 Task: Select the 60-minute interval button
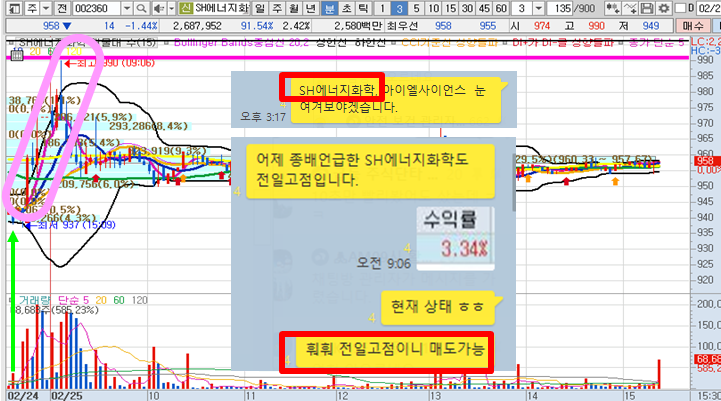[x=501, y=8]
